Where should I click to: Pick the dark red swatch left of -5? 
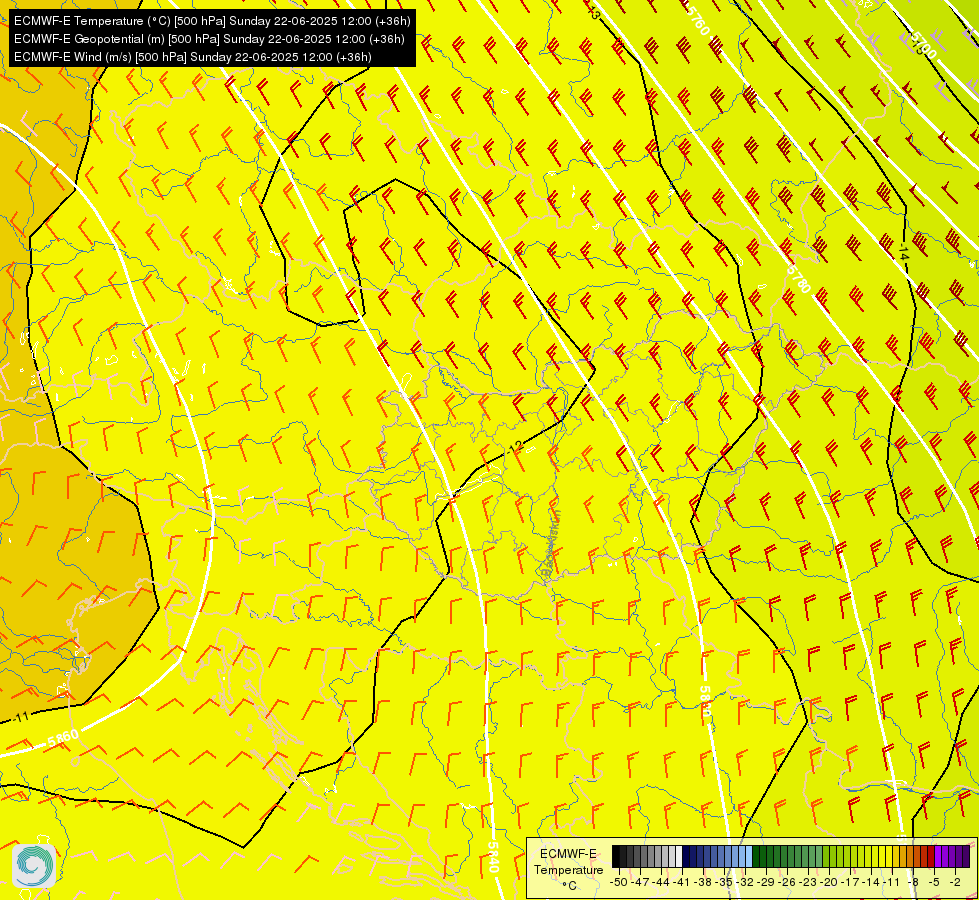click(931, 856)
